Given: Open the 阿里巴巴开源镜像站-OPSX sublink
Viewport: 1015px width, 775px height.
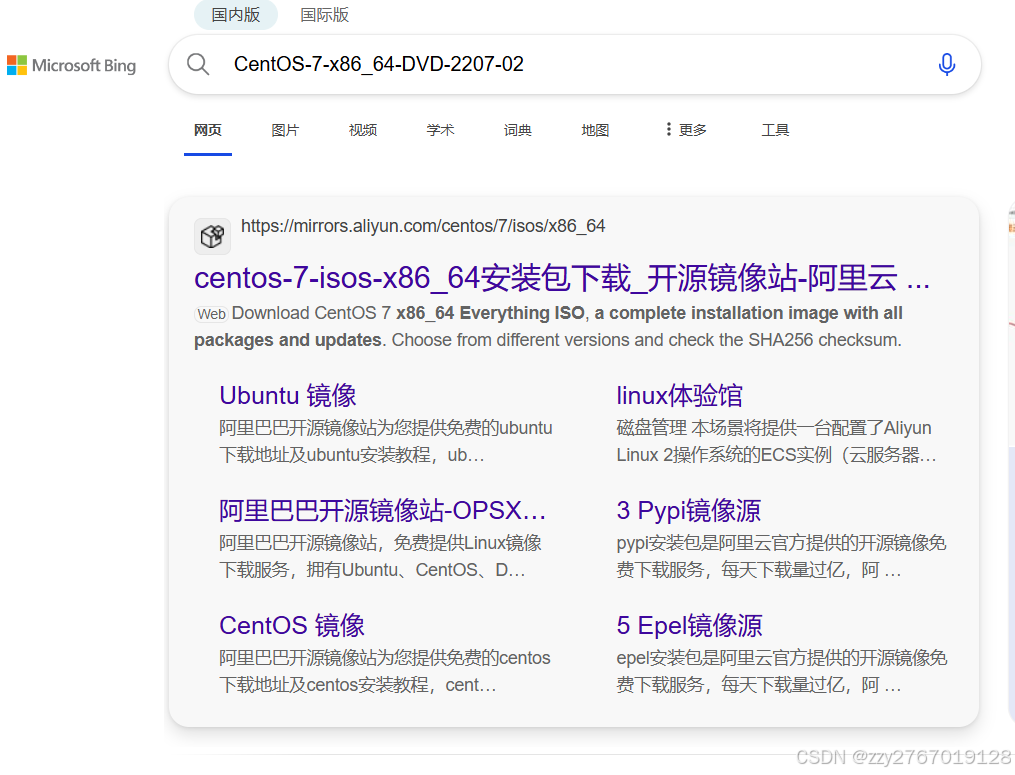Looking at the screenshot, I should pos(383,511).
